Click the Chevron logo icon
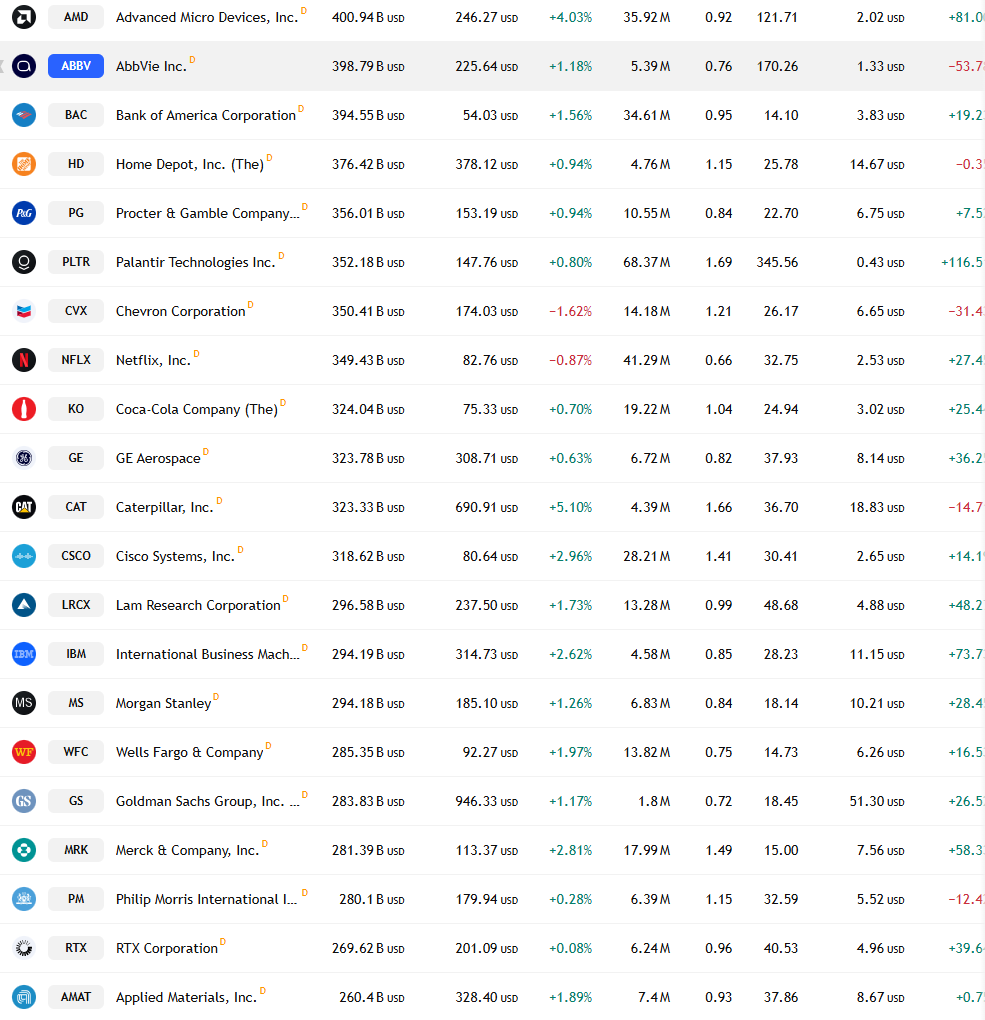The image size is (985, 1020). (24, 311)
